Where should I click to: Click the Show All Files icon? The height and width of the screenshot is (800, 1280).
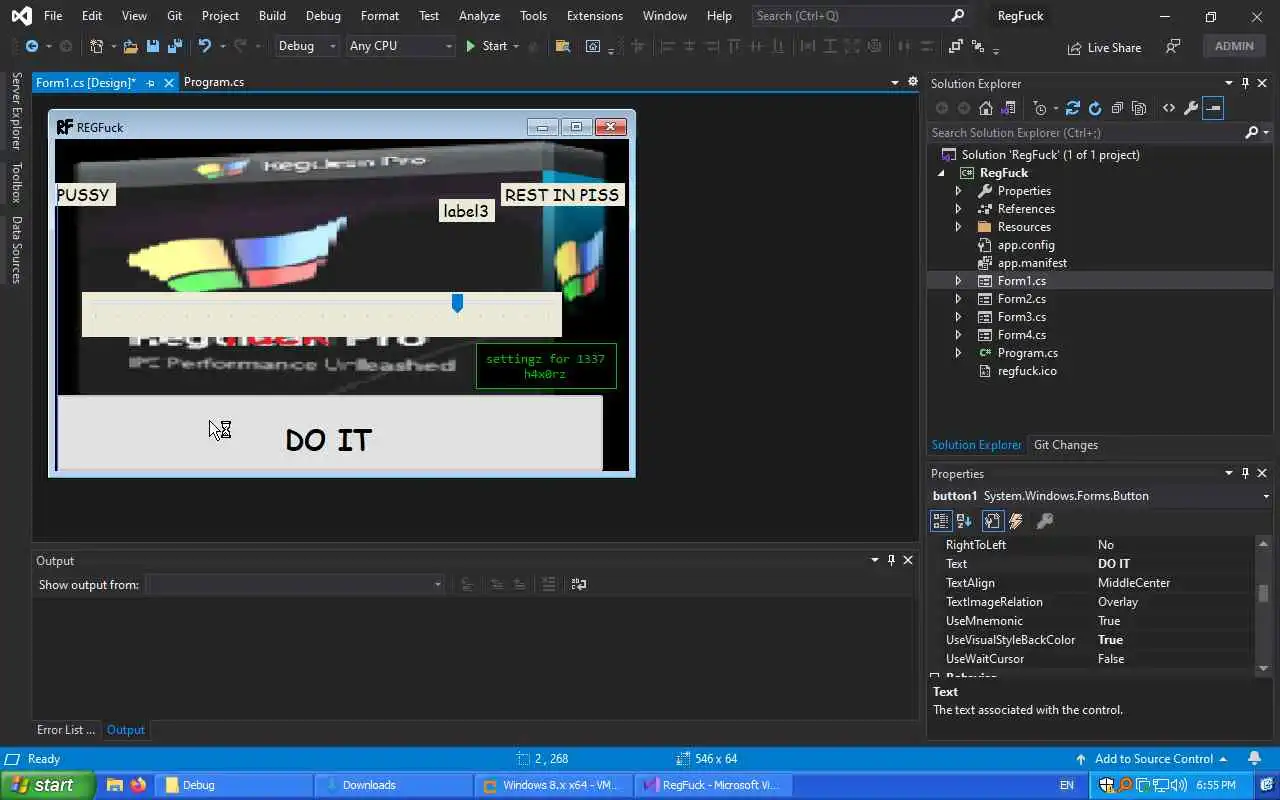click(x=1139, y=108)
